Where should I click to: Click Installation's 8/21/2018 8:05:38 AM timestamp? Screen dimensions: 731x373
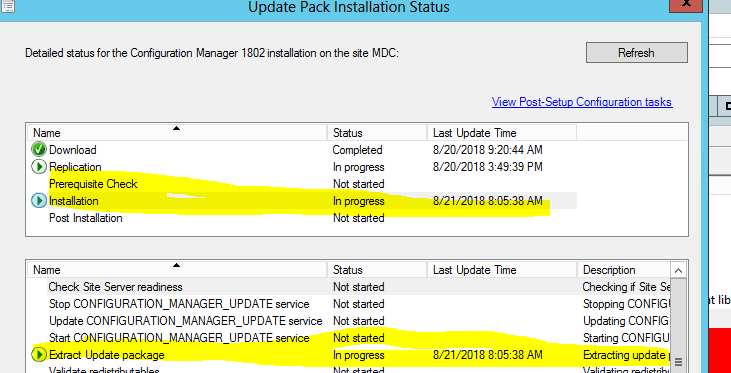pos(488,201)
